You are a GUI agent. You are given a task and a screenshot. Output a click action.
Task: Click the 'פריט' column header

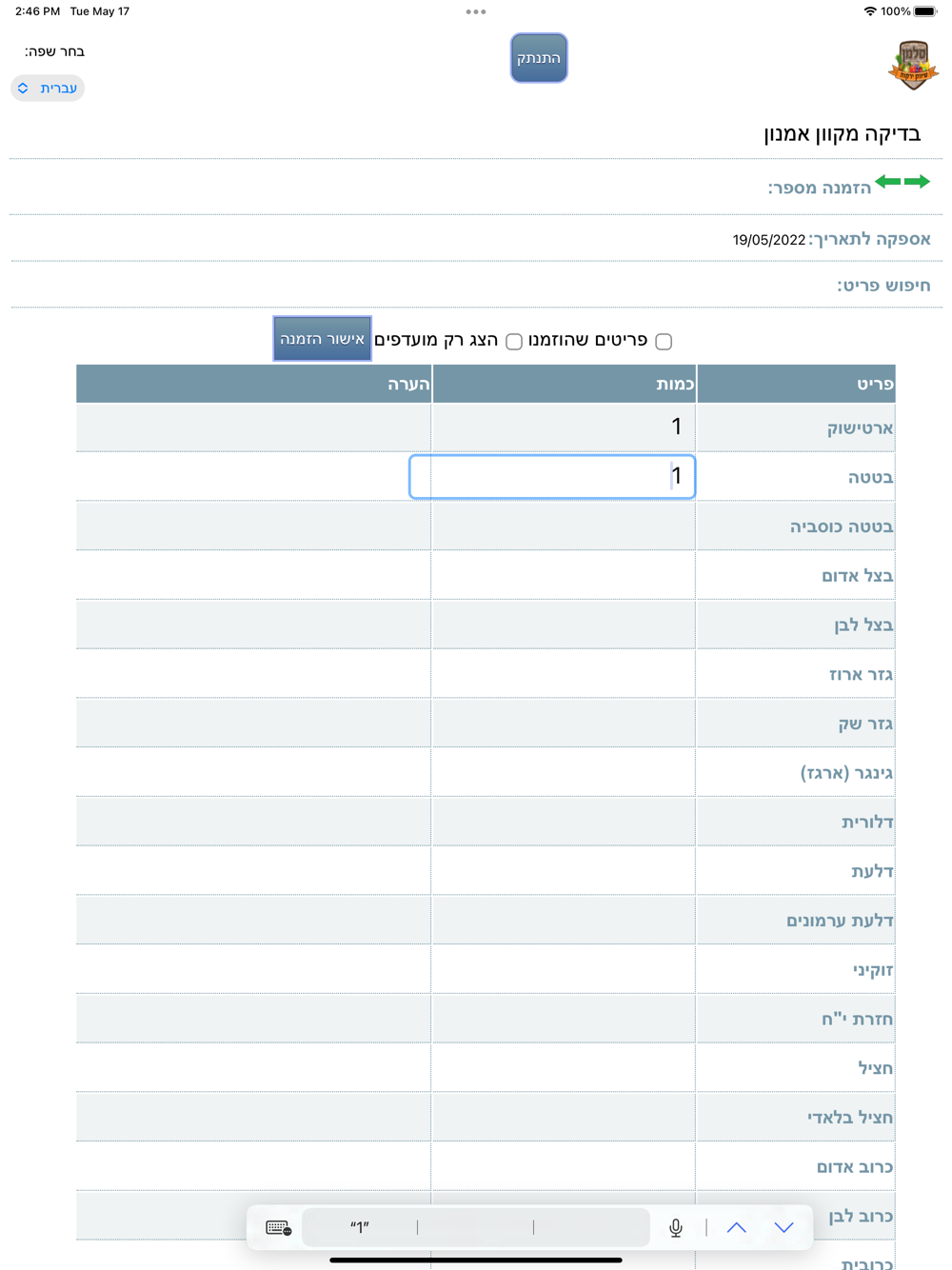point(796,384)
